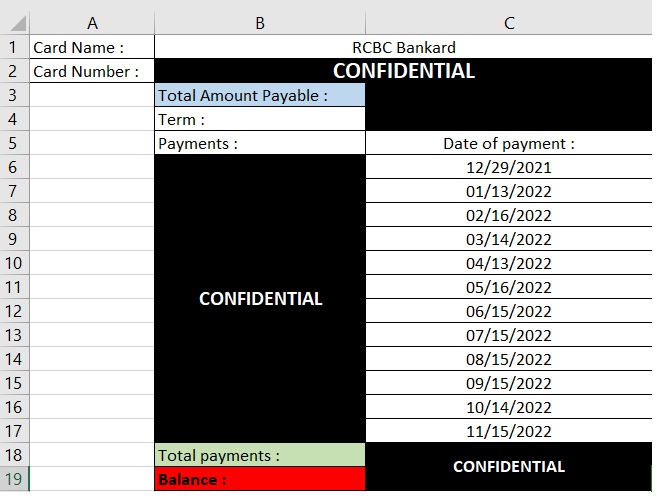
Task: Click the Card Number label cell
Action: point(92,71)
